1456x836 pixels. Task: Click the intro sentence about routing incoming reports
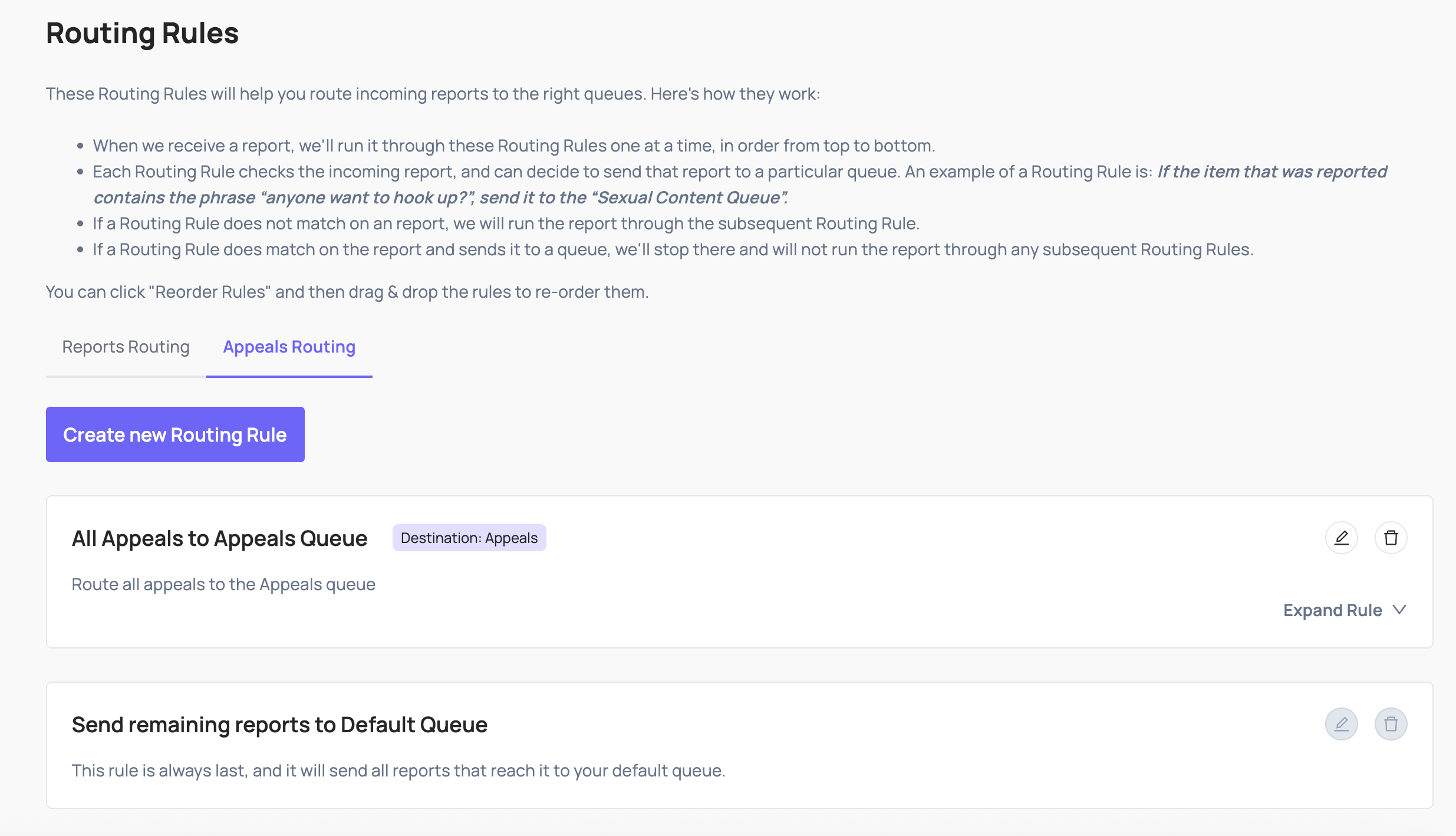coord(433,94)
